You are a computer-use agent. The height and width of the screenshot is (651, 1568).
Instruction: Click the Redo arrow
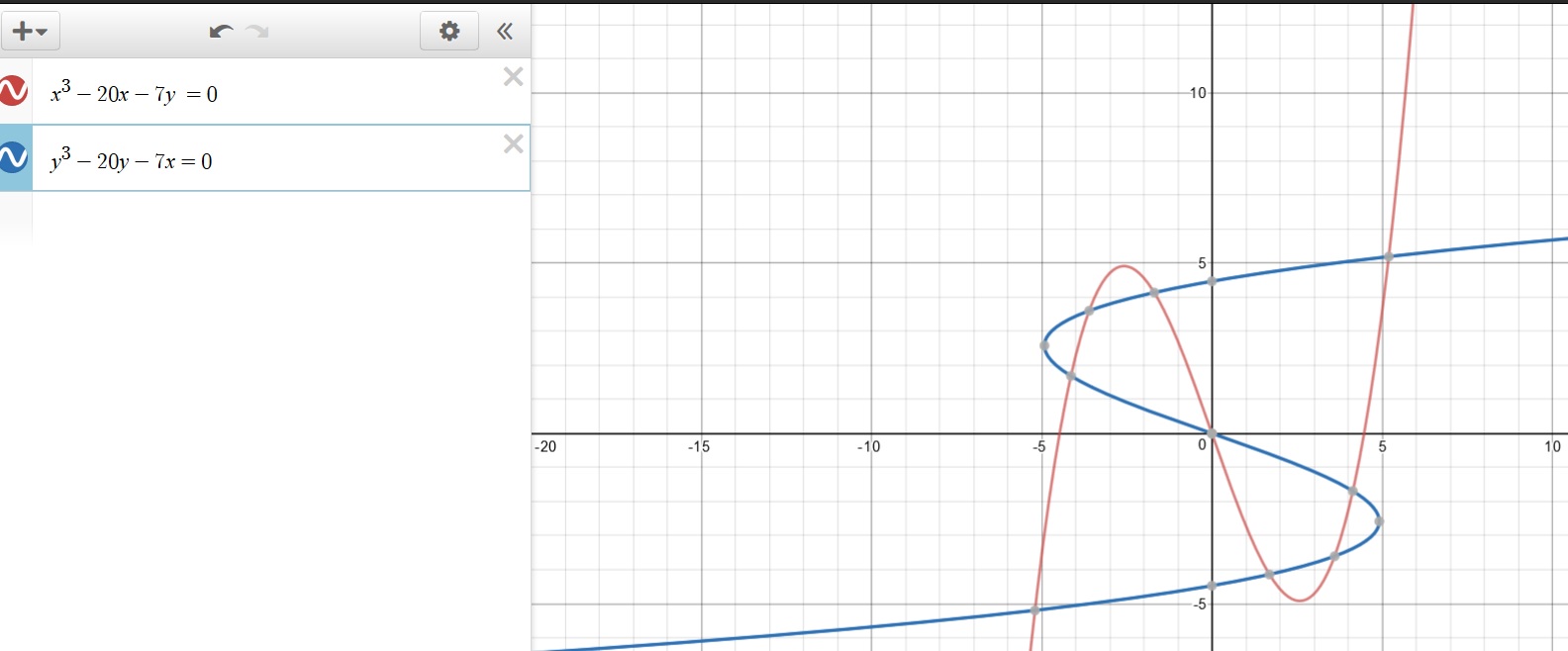point(258,32)
